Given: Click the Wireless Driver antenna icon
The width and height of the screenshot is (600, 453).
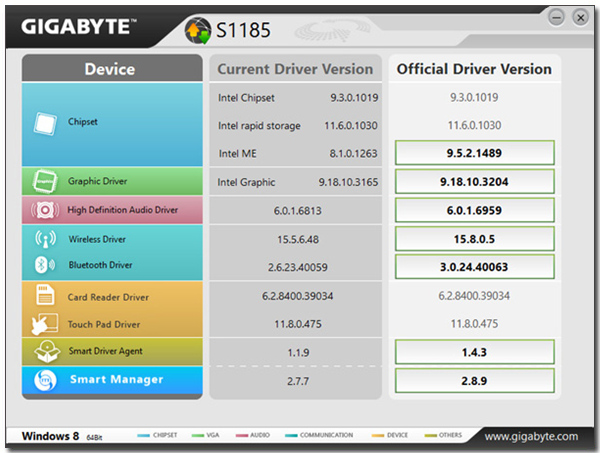Looking at the screenshot, I should pyautogui.click(x=46, y=239).
